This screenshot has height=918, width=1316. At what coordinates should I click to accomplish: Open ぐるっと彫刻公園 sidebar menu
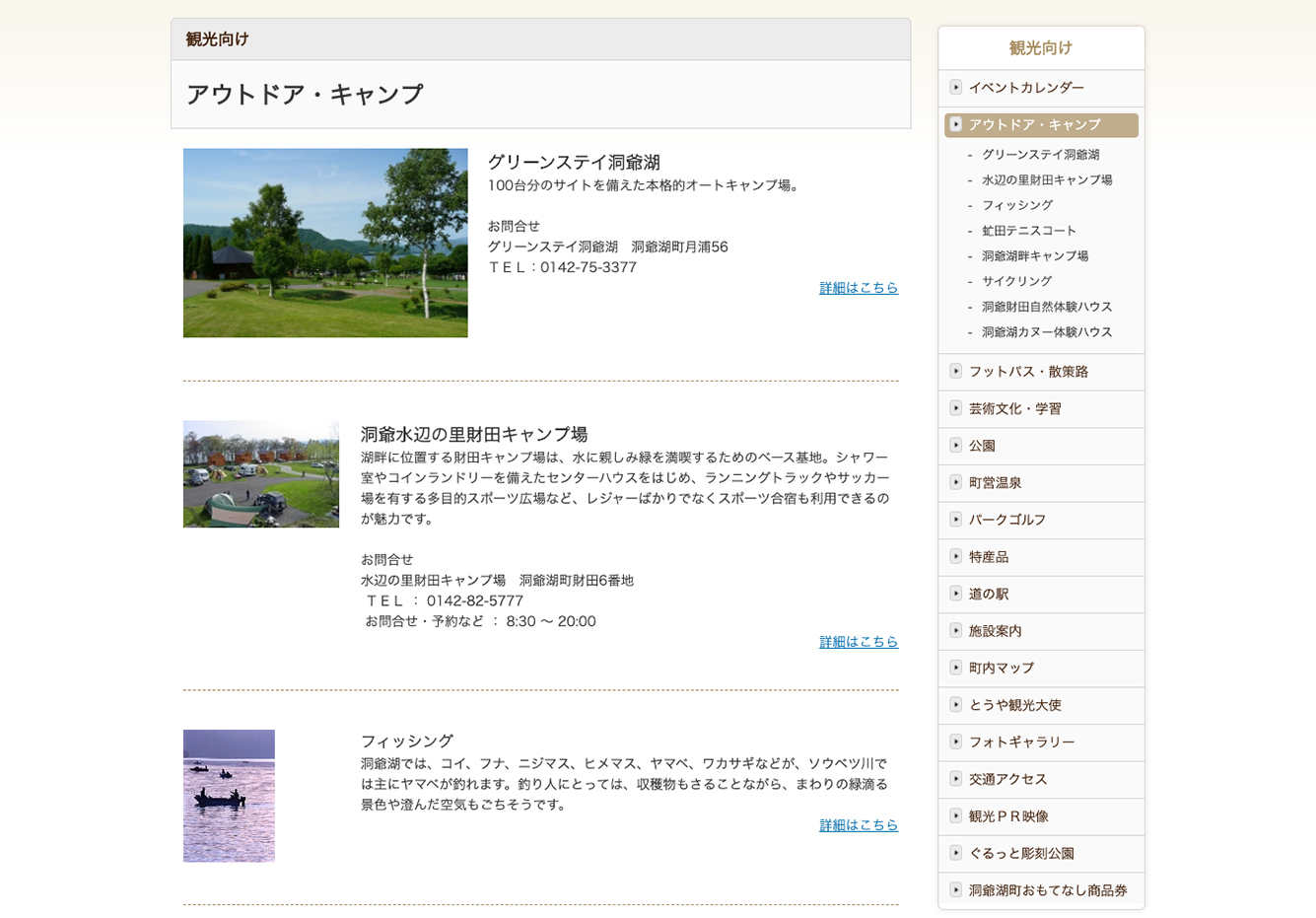pos(1041,854)
